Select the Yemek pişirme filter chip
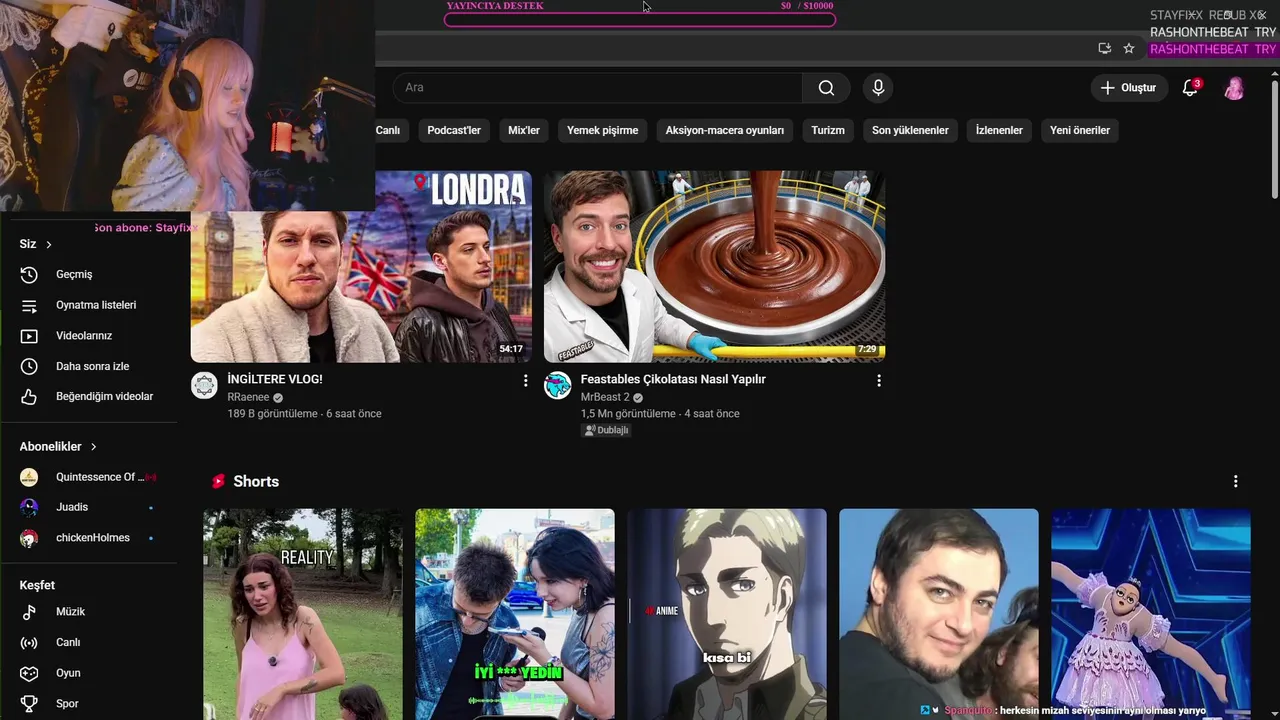This screenshot has height=720, width=1280. [602, 130]
